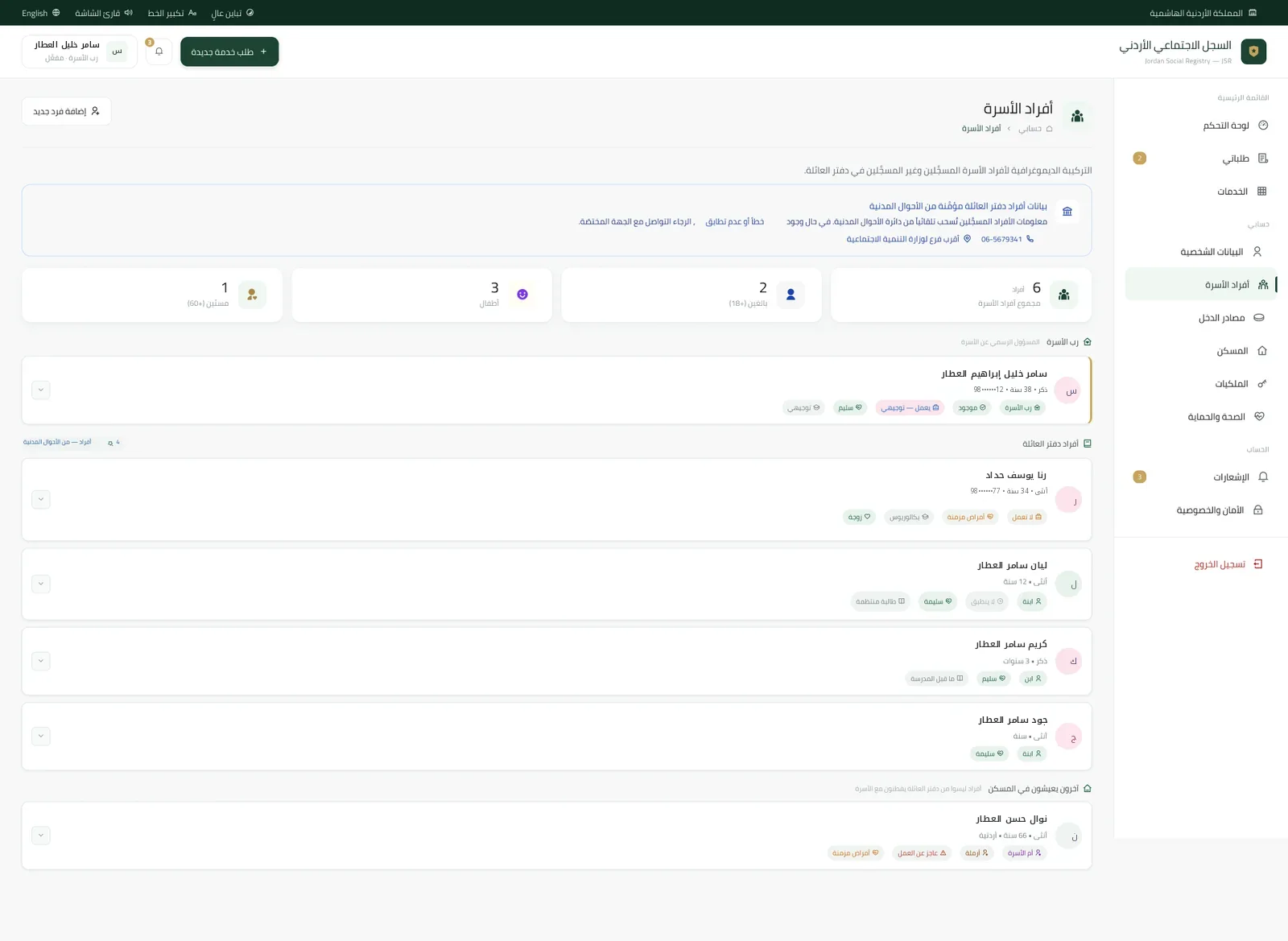Expand the card of سامر خليل إبراهيم العطار
This screenshot has height=941, width=1288.
point(41,390)
